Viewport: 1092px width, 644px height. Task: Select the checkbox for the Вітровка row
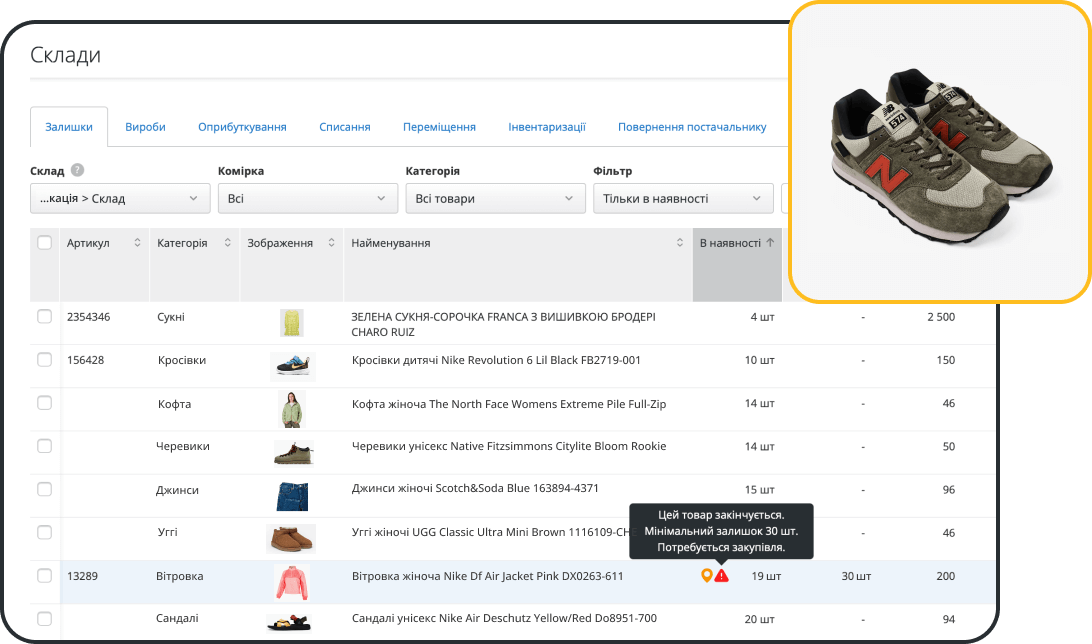click(45, 576)
